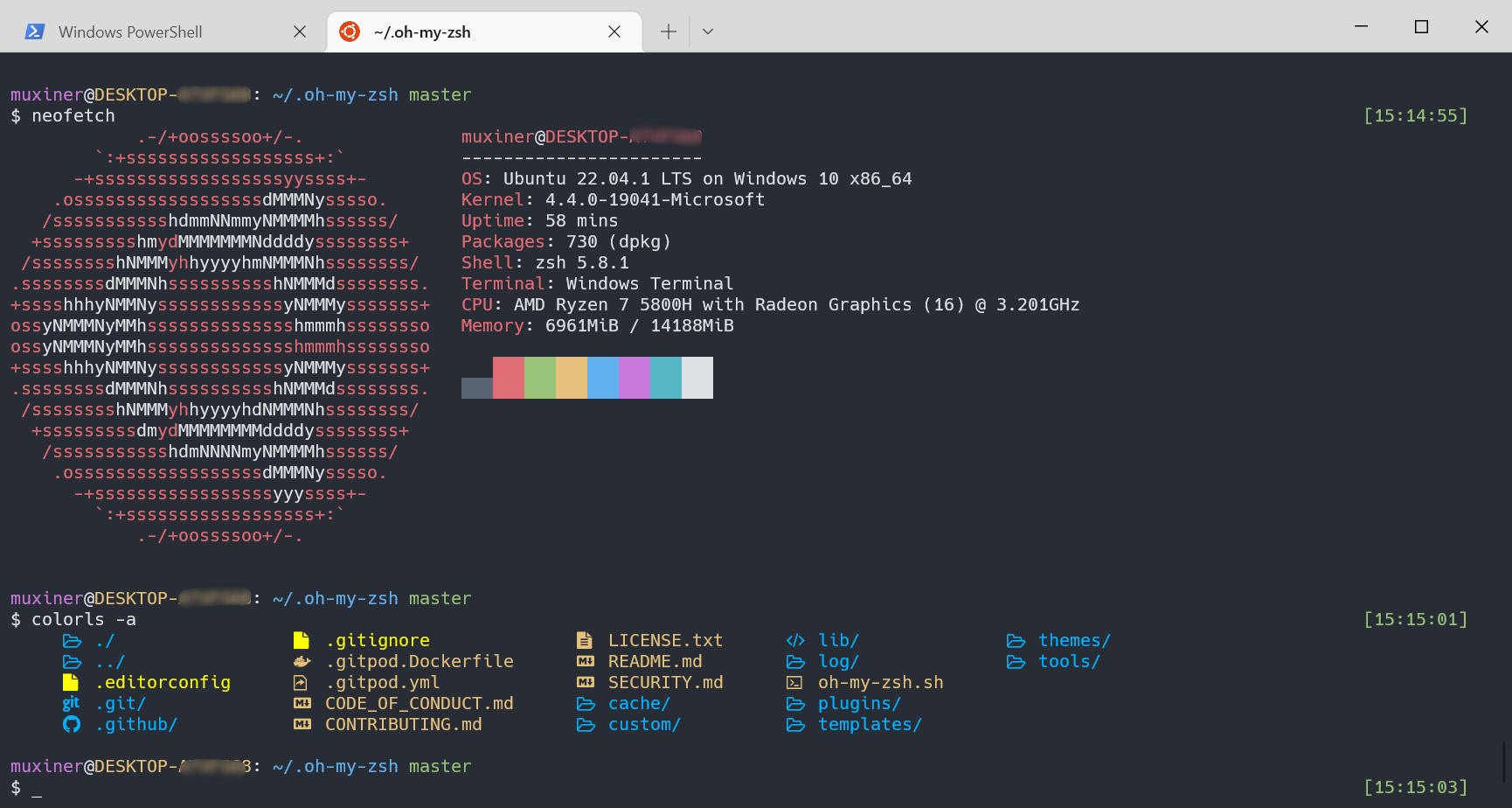
Task: Click the Memory usage line
Action: (x=598, y=325)
